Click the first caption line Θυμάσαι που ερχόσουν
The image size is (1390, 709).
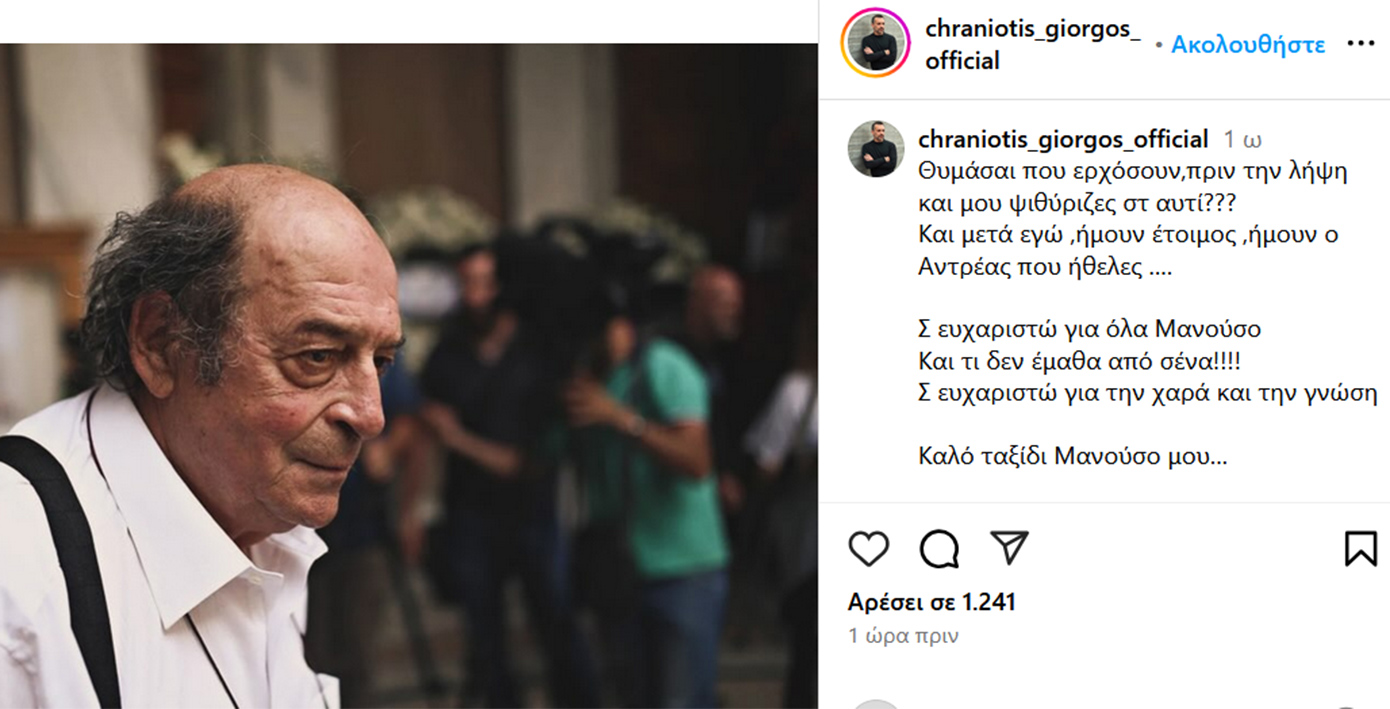click(x=1132, y=171)
